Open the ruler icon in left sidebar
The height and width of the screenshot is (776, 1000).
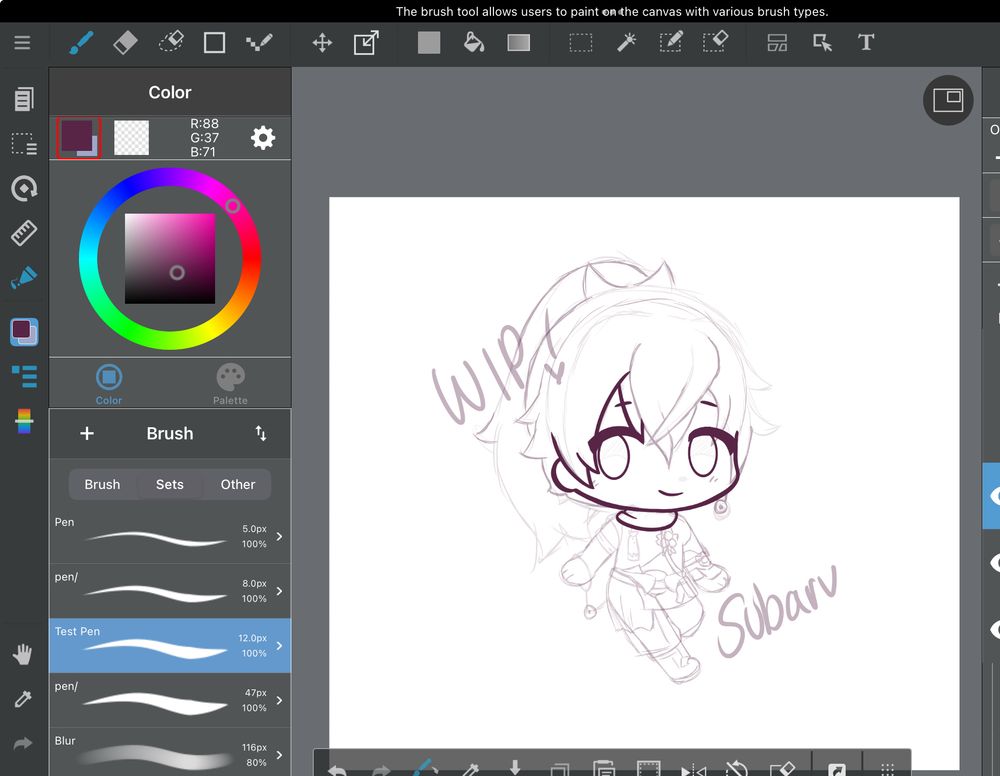click(x=24, y=233)
